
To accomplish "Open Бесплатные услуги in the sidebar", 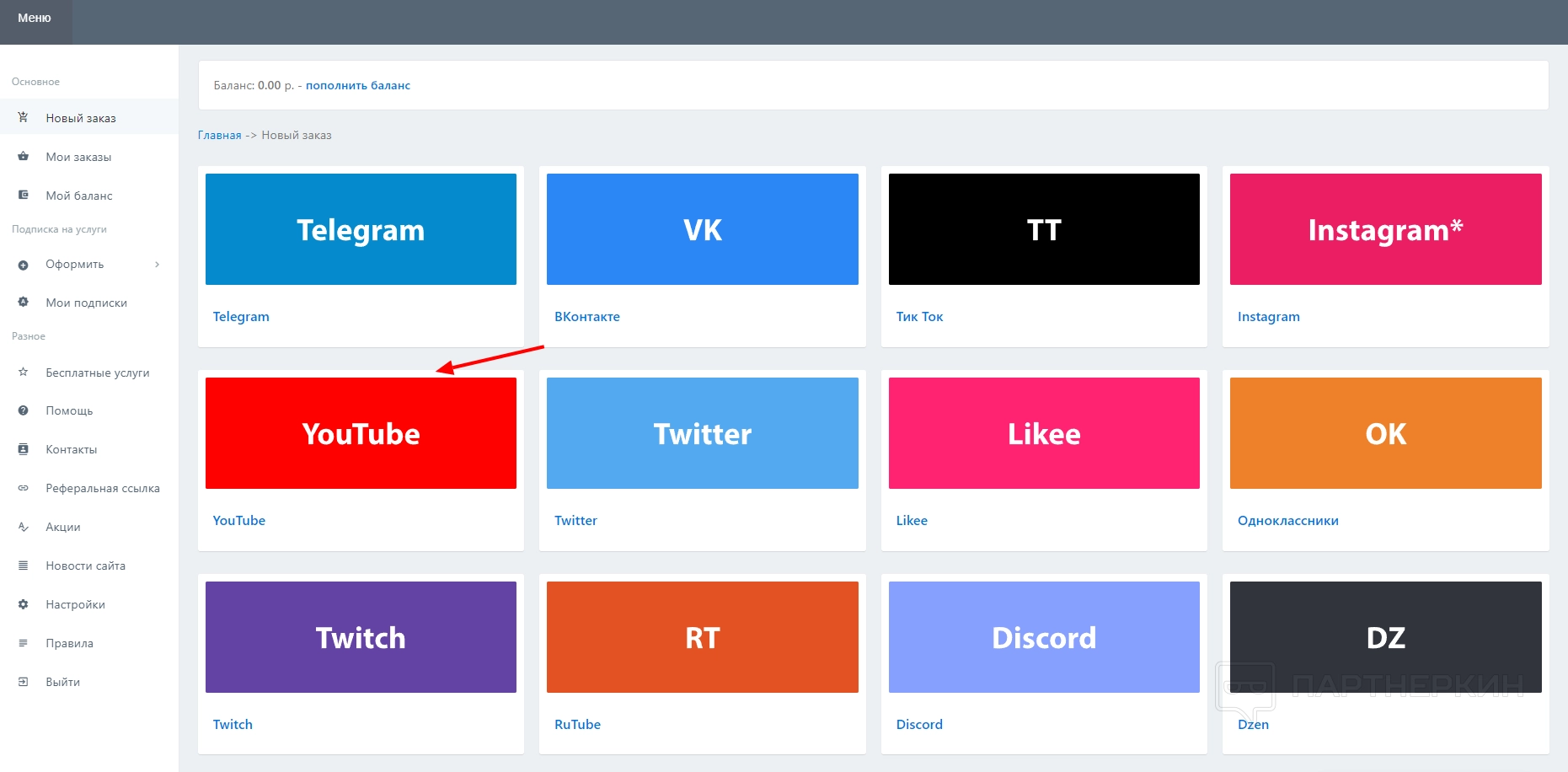I will tap(89, 373).
